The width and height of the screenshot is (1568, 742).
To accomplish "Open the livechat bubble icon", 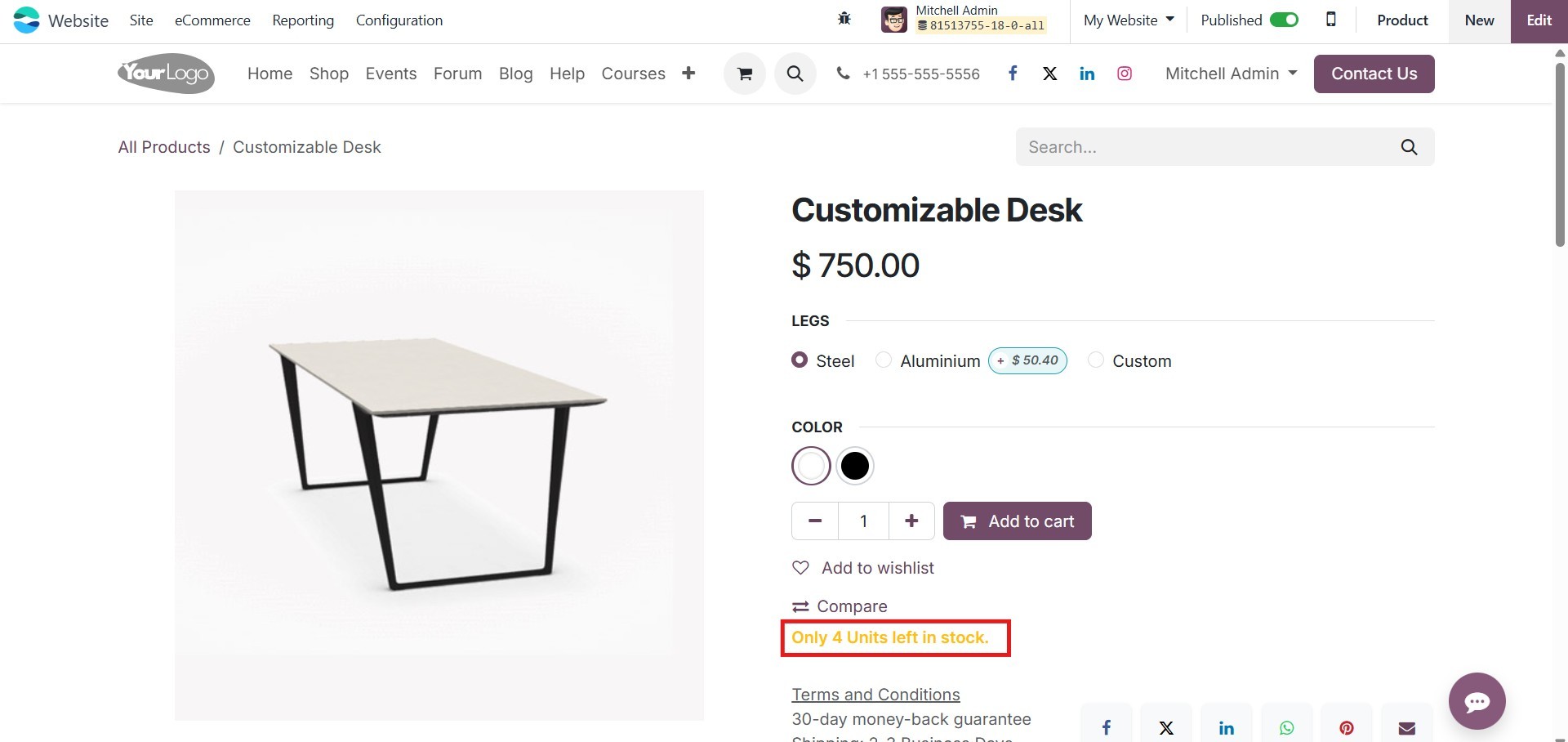I will (x=1477, y=700).
